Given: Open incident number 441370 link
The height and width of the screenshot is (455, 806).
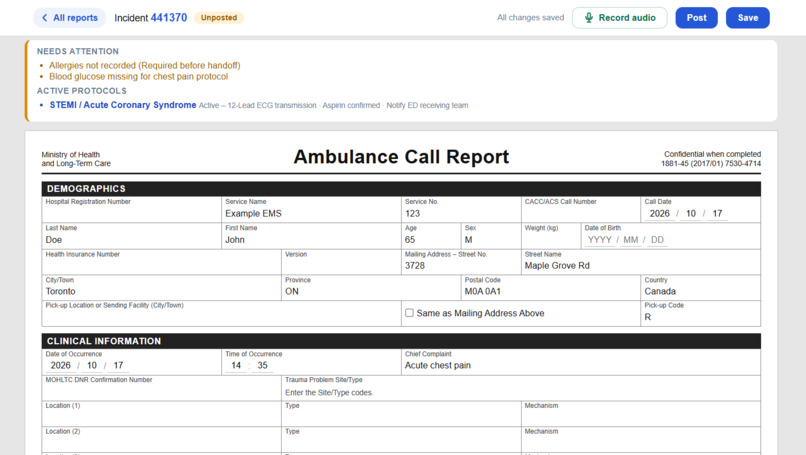Looking at the screenshot, I should (x=169, y=17).
